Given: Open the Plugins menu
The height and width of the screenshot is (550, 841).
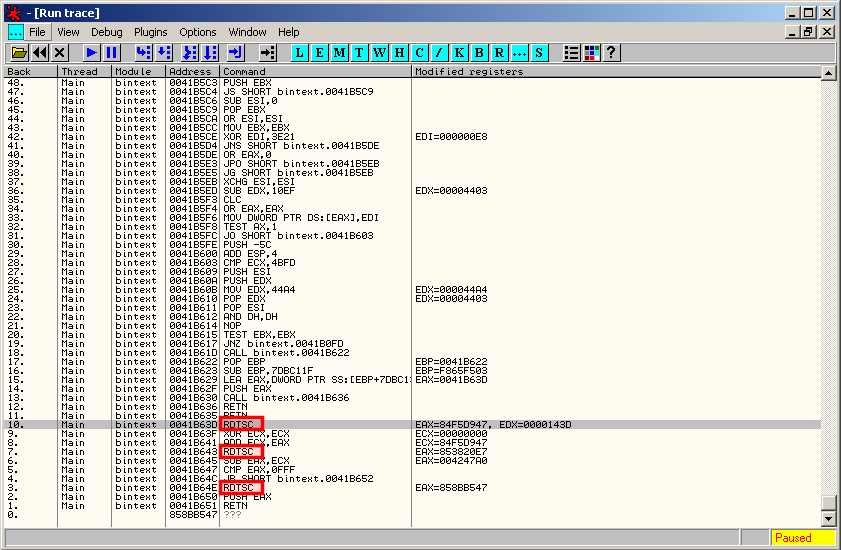Looking at the screenshot, I should pos(151,32).
